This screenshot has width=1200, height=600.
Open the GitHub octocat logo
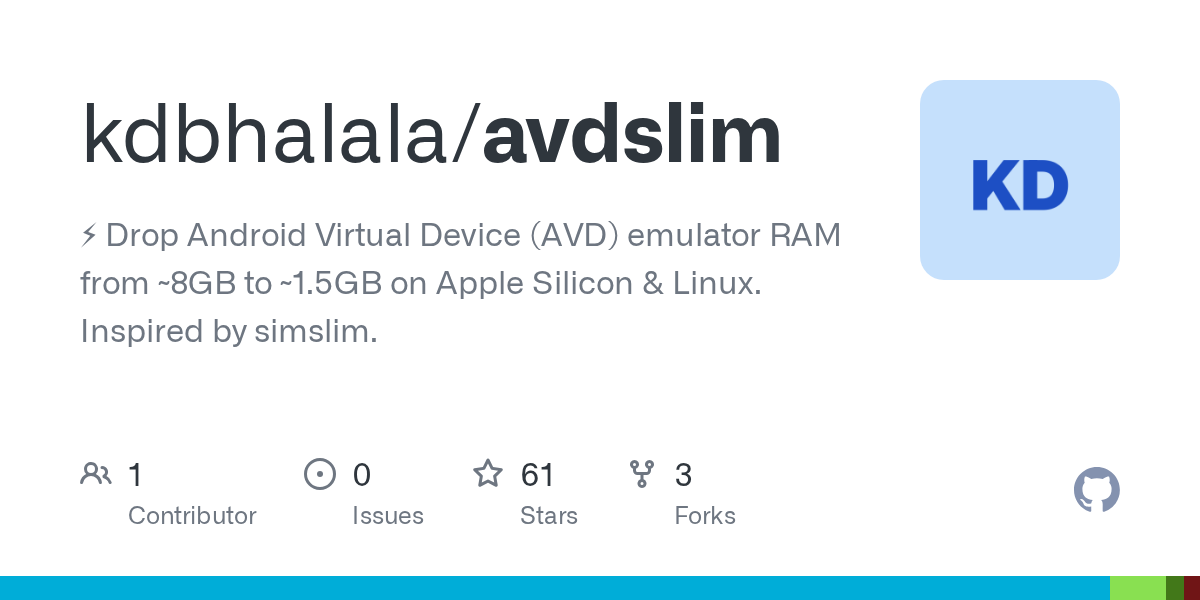[1097, 490]
